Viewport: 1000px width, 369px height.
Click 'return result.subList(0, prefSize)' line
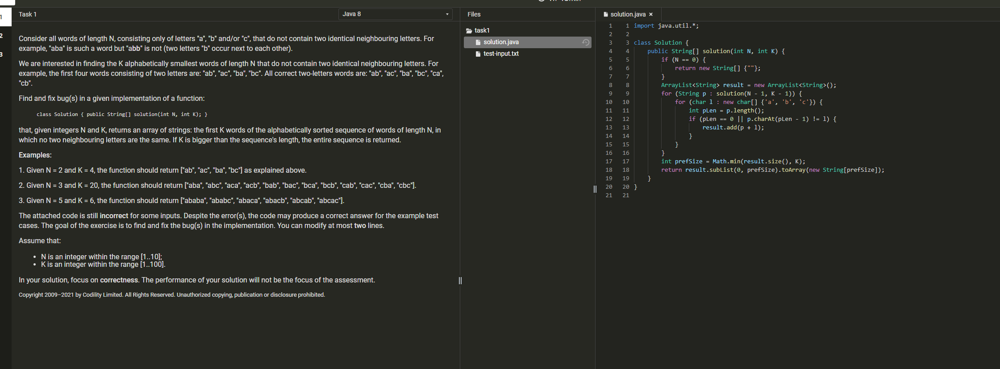click(772, 170)
